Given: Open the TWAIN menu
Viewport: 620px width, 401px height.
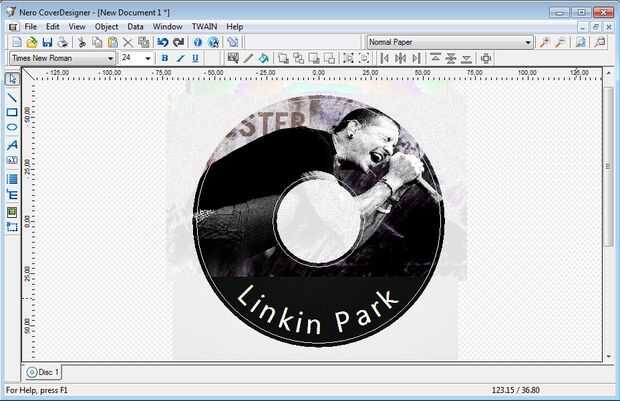Looking at the screenshot, I should click(x=204, y=27).
